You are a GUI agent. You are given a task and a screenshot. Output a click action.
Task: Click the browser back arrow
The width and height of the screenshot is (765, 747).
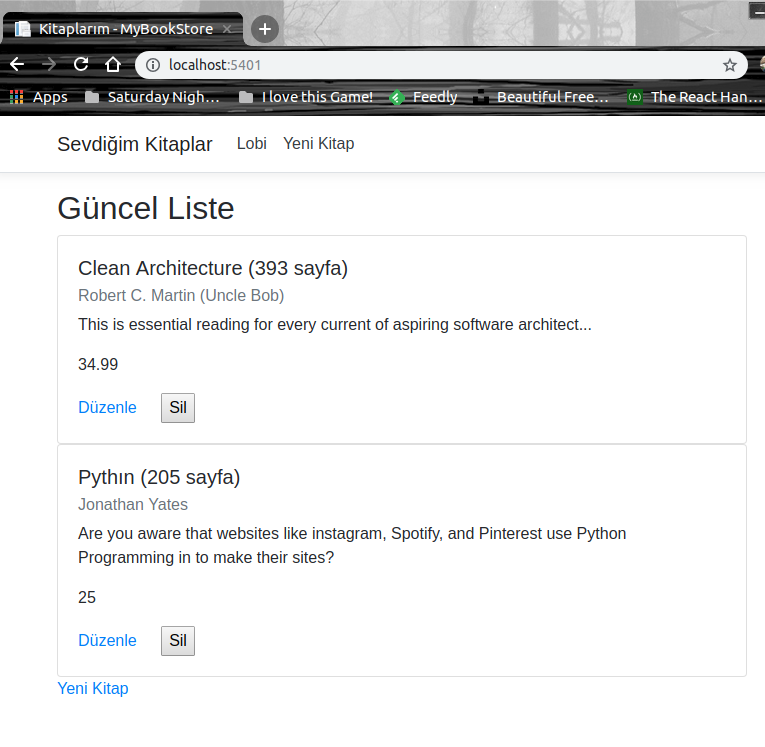tap(17, 65)
